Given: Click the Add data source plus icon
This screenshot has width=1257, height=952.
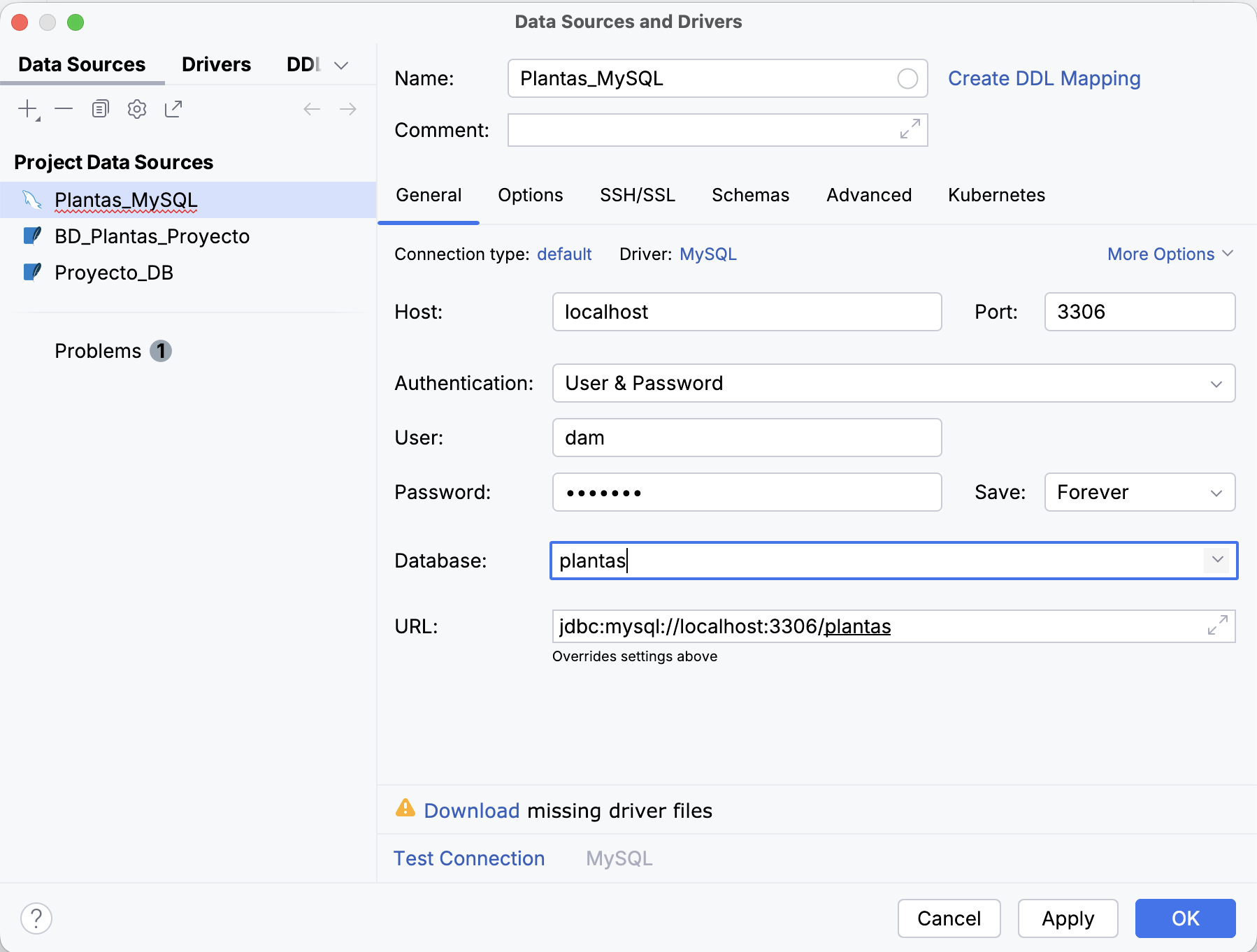Looking at the screenshot, I should tap(29, 109).
